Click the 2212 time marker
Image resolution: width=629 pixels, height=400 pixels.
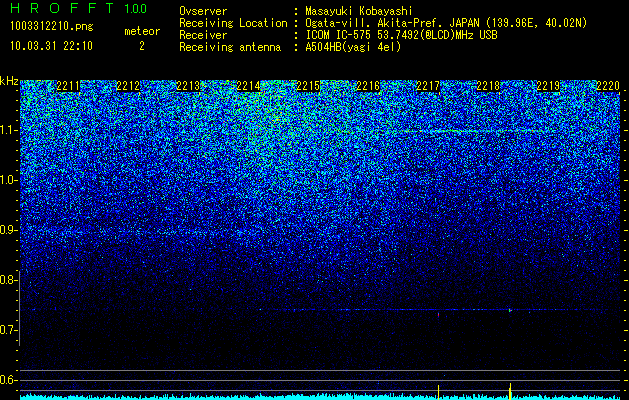pos(128,86)
